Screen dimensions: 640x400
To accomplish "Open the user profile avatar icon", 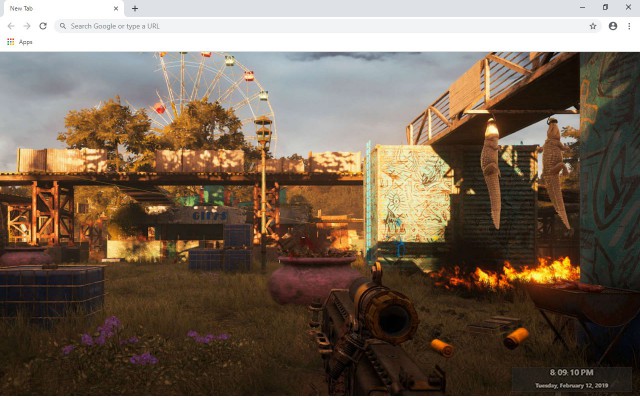I will pyautogui.click(x=613, y=26).
